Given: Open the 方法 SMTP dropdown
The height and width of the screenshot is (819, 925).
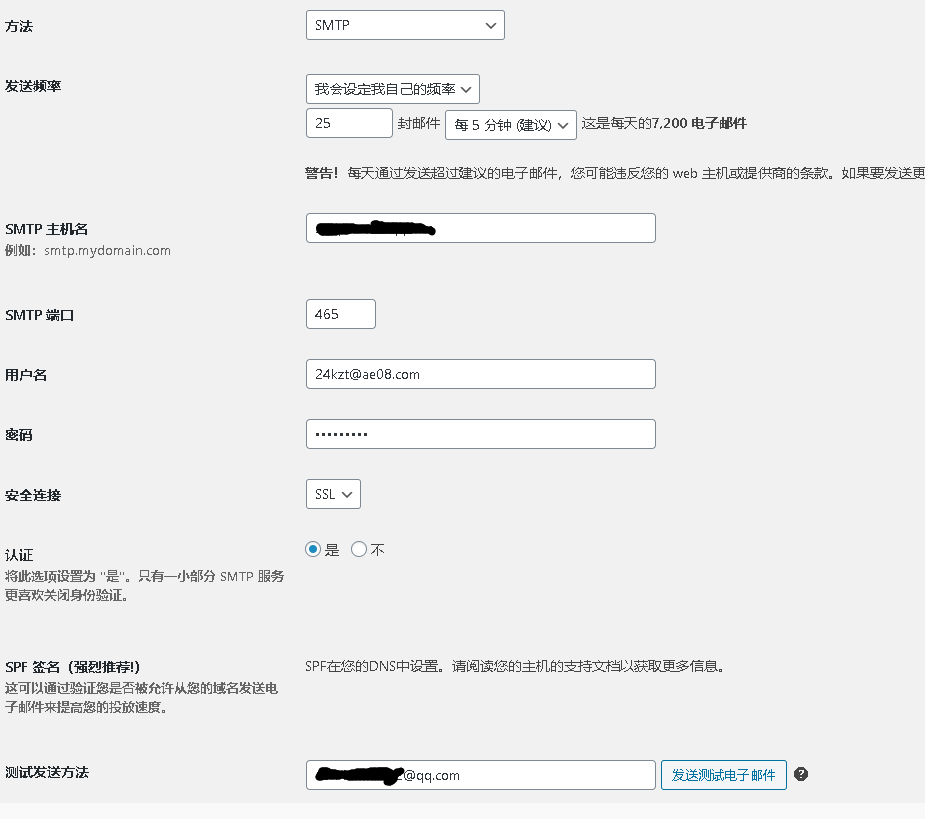Looking at the screenshot, I should click(x=405, y=25).
